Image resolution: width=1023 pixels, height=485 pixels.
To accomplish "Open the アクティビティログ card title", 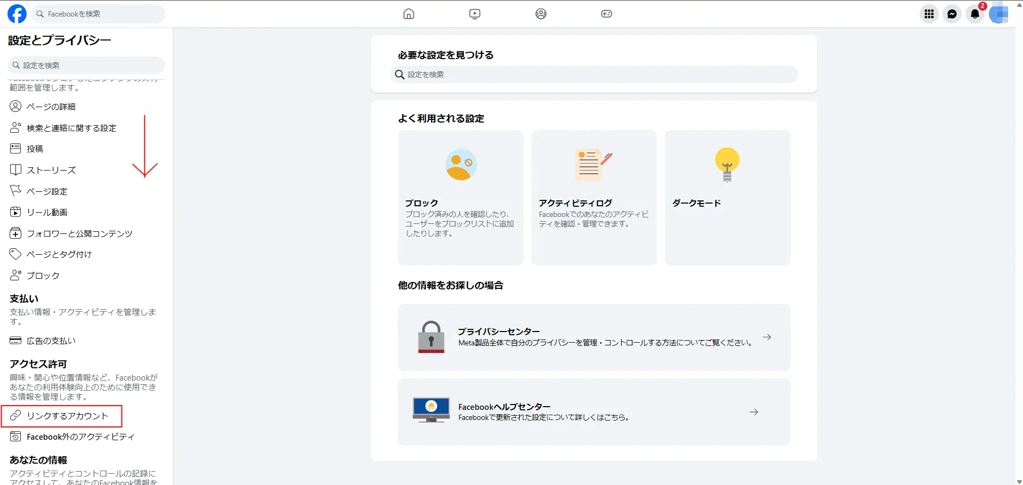I will point(575,203).
